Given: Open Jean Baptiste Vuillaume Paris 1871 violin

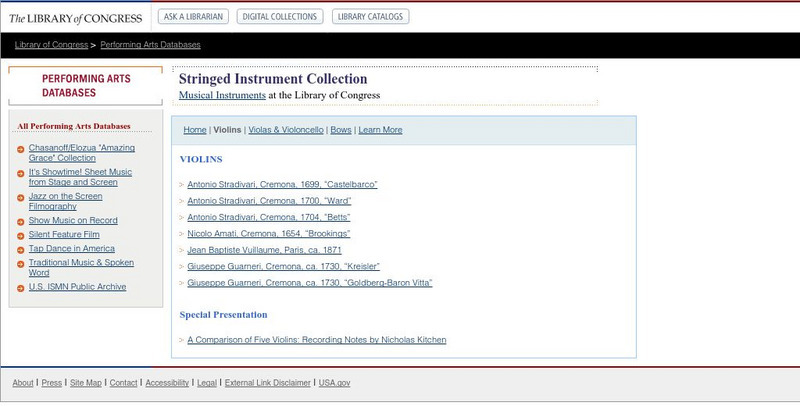Looking at the screenshot, I should 264,250.
